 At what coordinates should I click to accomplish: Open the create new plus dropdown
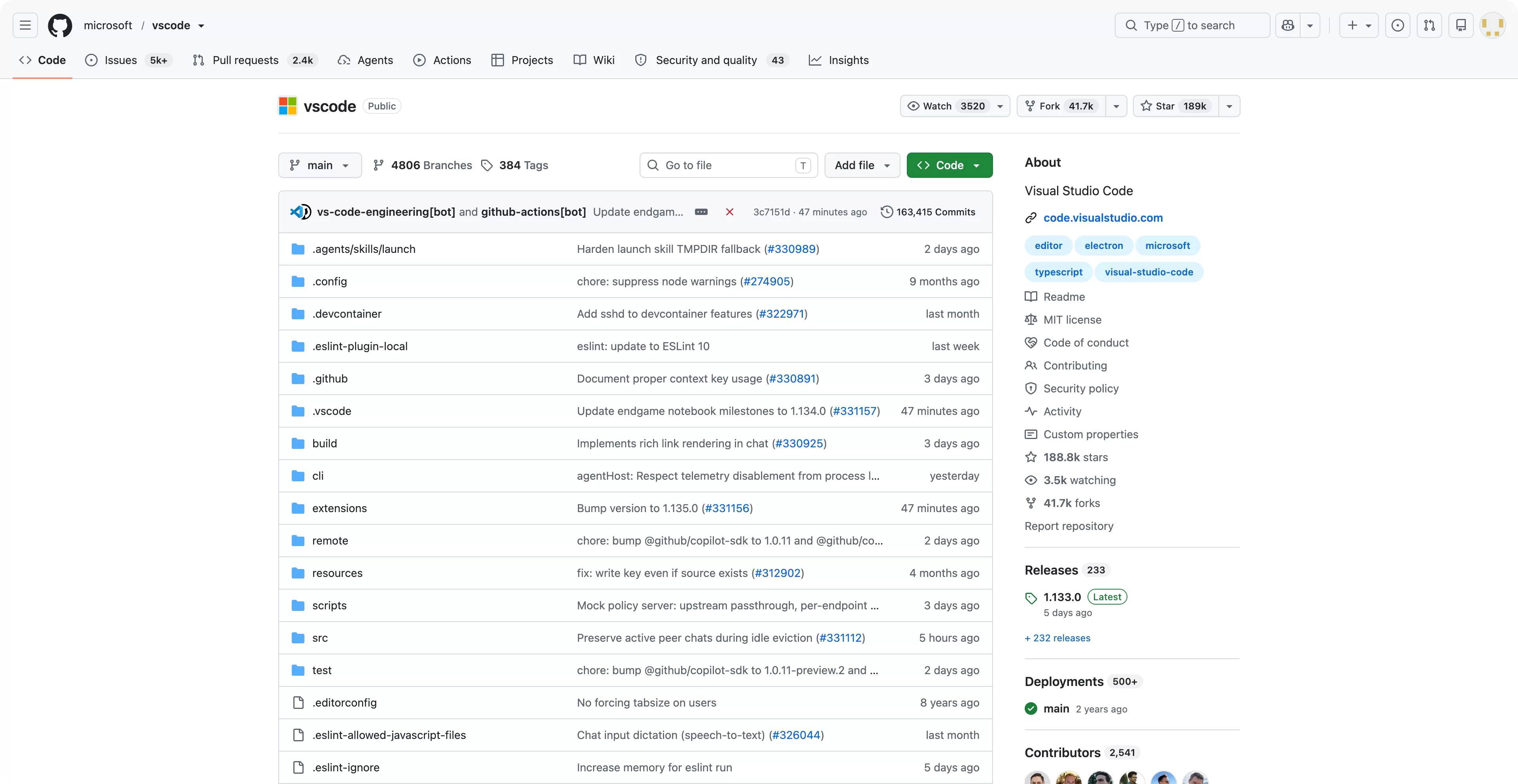(x=1358, y=25)
